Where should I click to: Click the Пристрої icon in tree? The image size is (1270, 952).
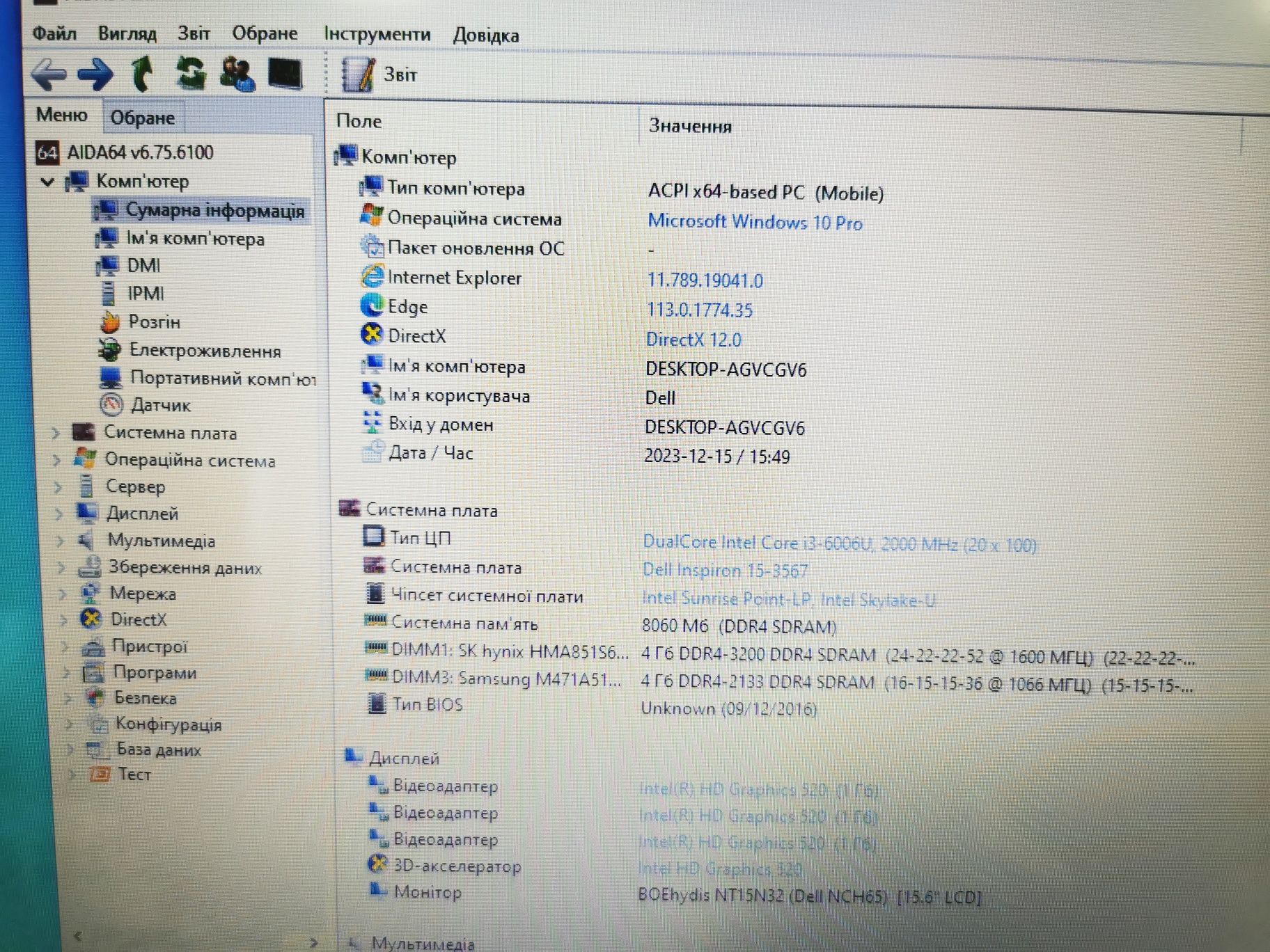coord(93,646)
